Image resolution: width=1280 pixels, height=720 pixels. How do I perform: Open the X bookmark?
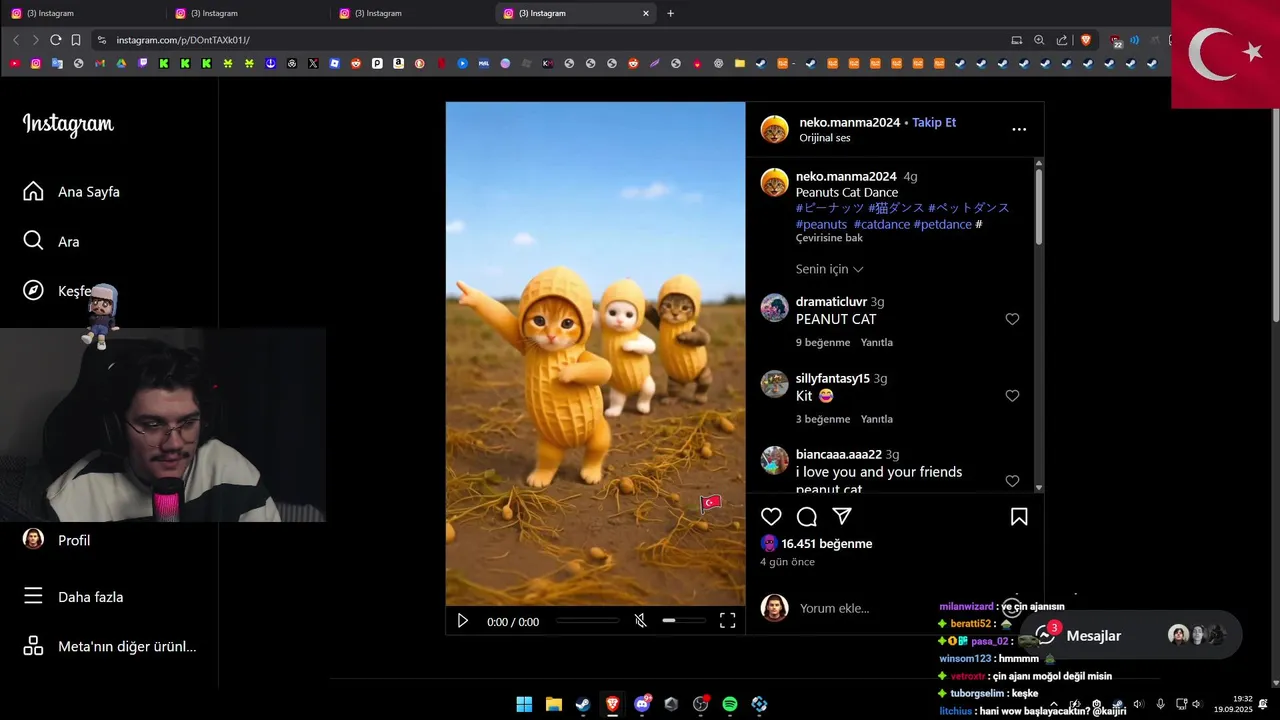313,63
